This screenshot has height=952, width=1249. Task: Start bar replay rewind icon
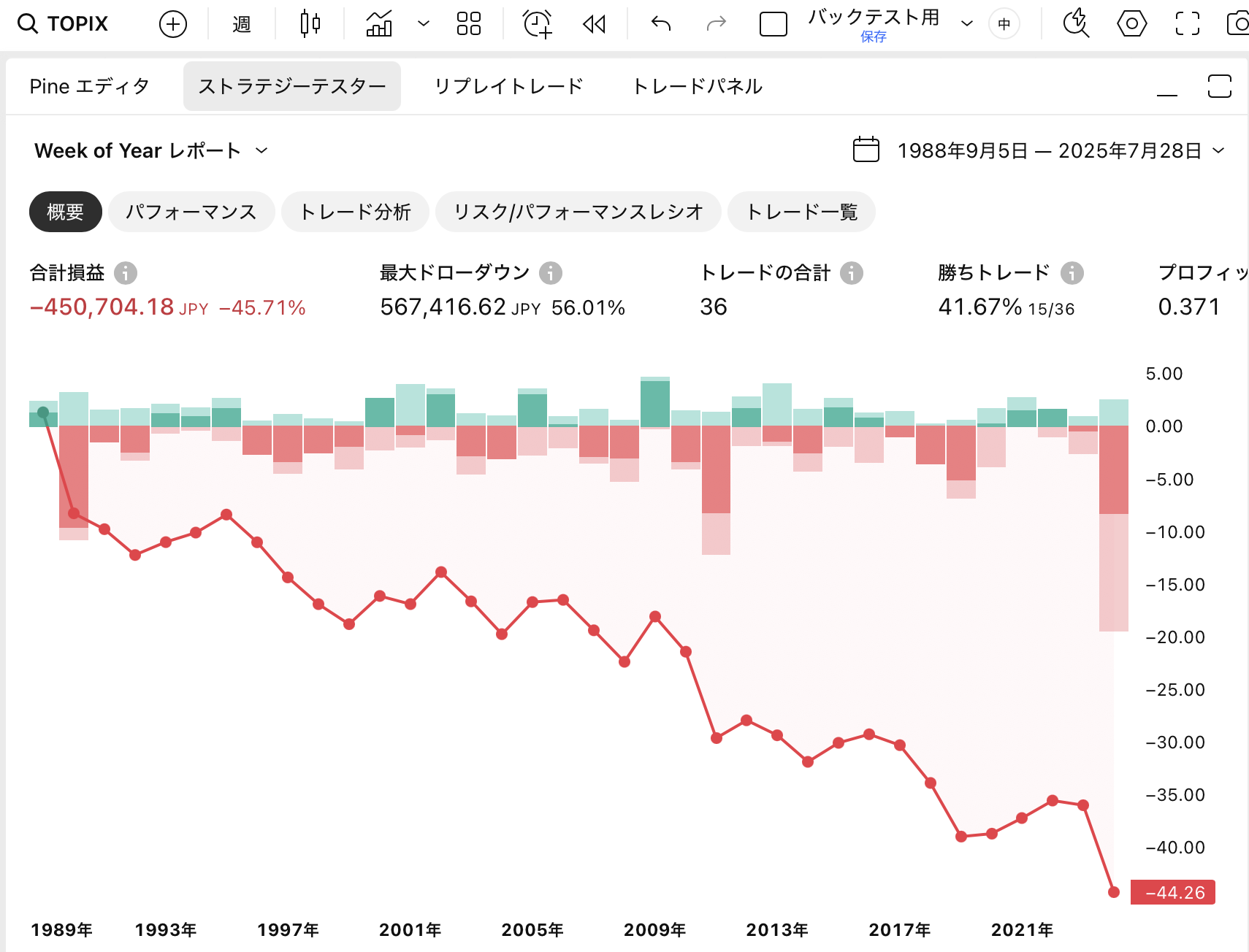click(595, 24)
